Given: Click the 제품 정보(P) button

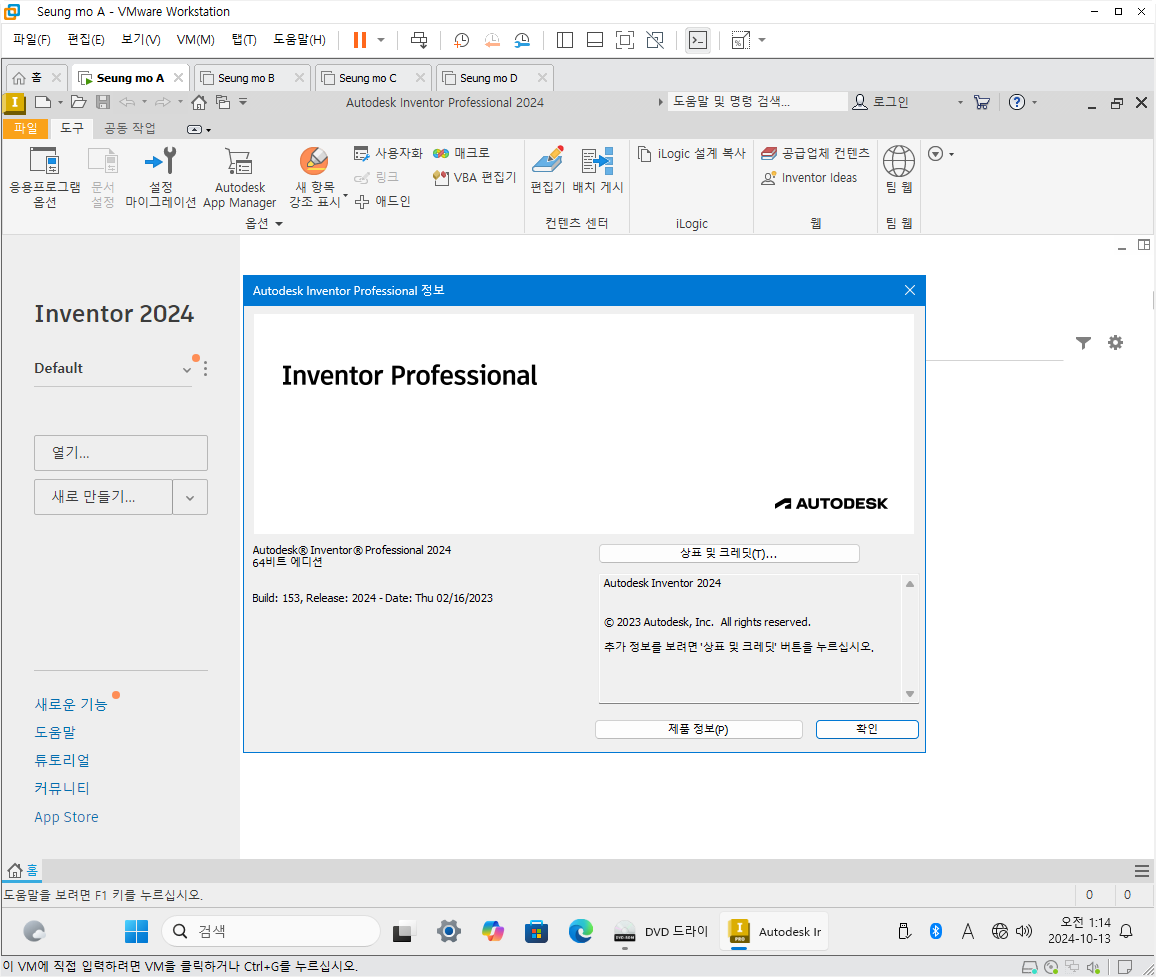Looking at the screenshot, I should tap(698, 729).
